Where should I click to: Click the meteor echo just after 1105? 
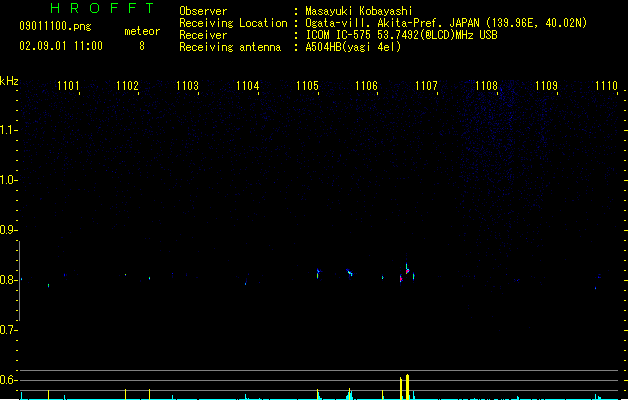coord(318,273)
